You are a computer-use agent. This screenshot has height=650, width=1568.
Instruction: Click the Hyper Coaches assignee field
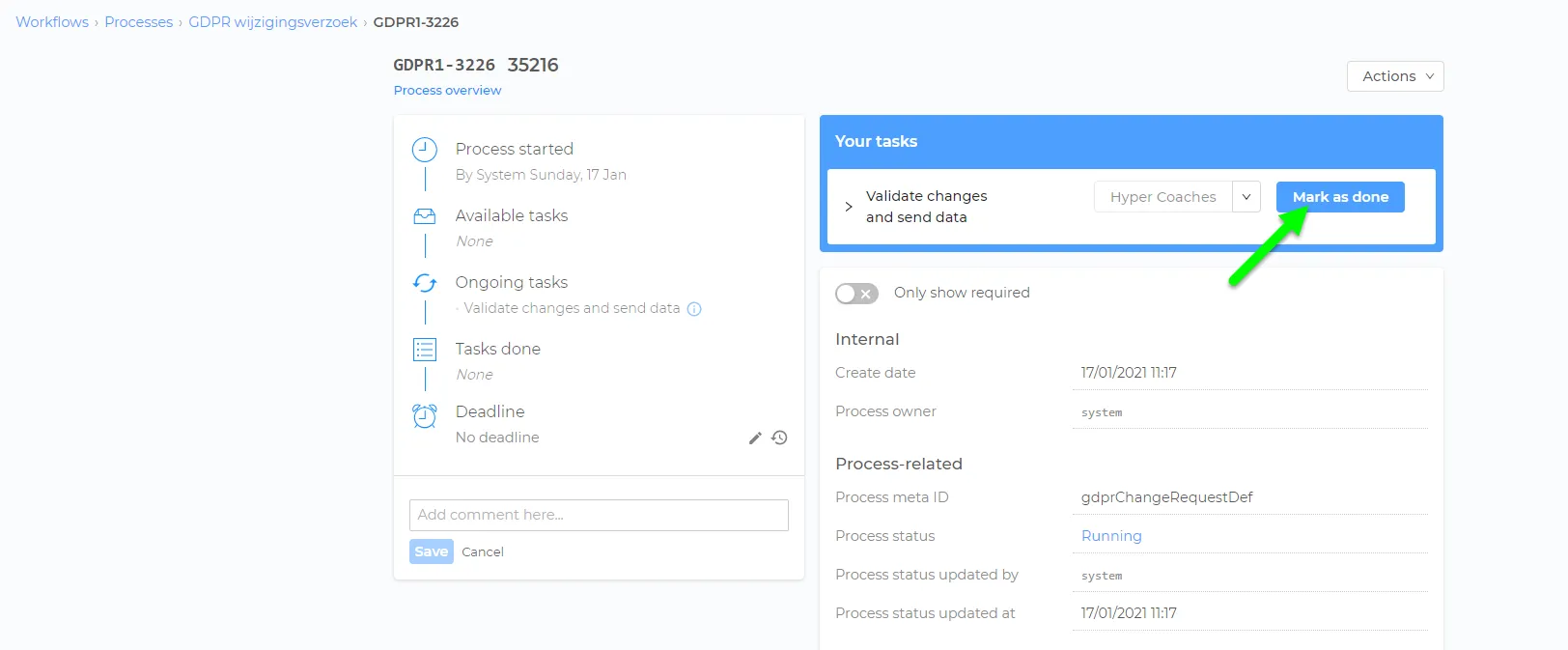pyautogui.click(x=1163, y=197)
